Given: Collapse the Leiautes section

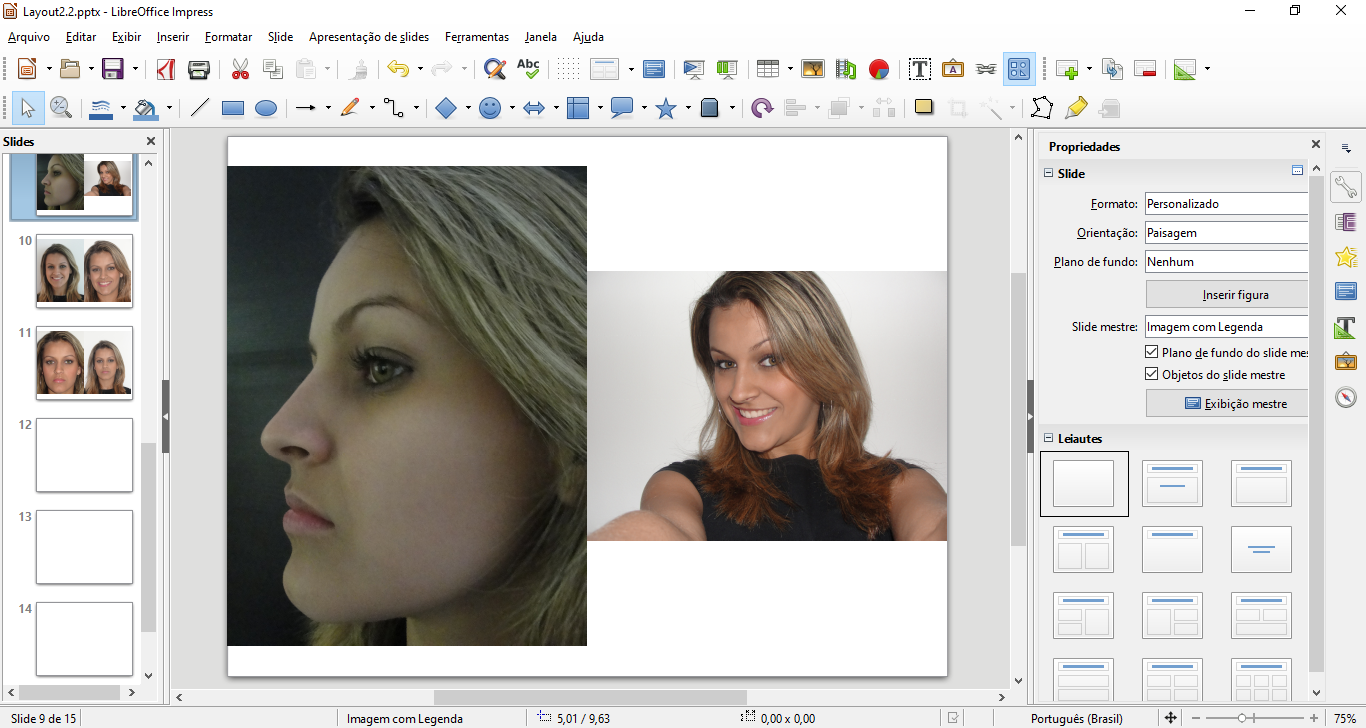Looking at the screenshot, I should (1049, 438).
